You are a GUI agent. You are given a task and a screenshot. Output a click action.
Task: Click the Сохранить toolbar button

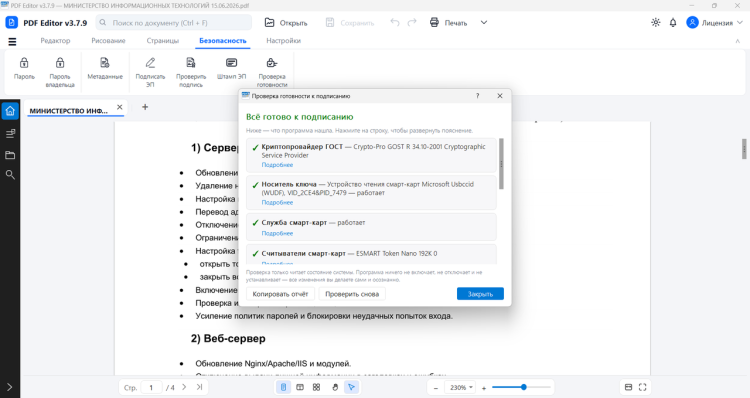click(x=350, y=22)
